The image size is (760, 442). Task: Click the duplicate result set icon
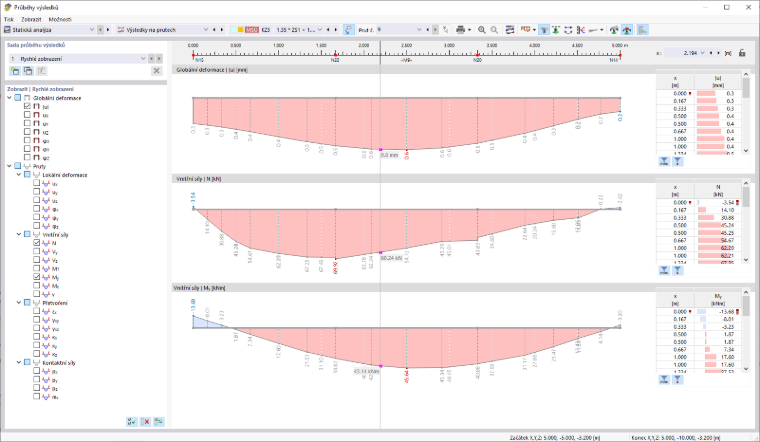pos(28,71)
